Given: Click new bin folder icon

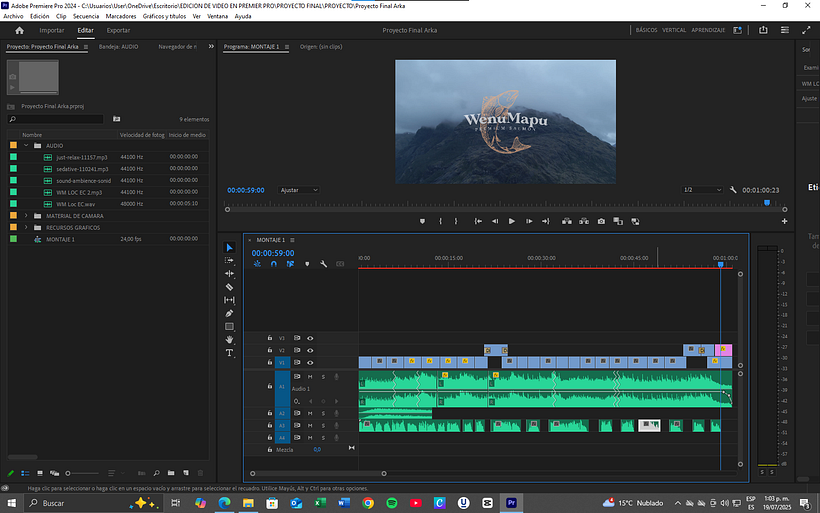Looking at the screenshot, I should pos(171,473).
